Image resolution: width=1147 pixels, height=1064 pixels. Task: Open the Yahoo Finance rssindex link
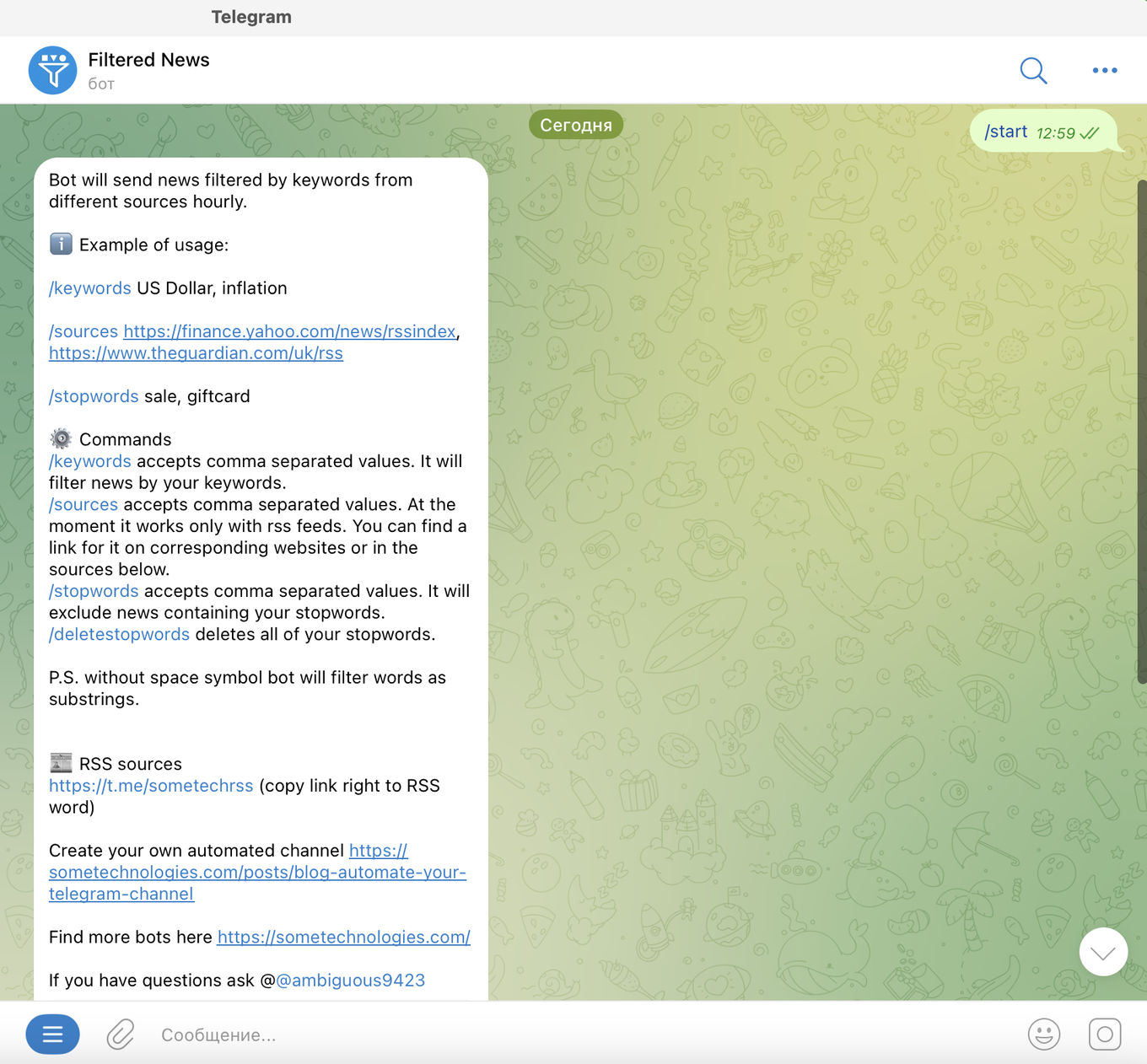289,331
